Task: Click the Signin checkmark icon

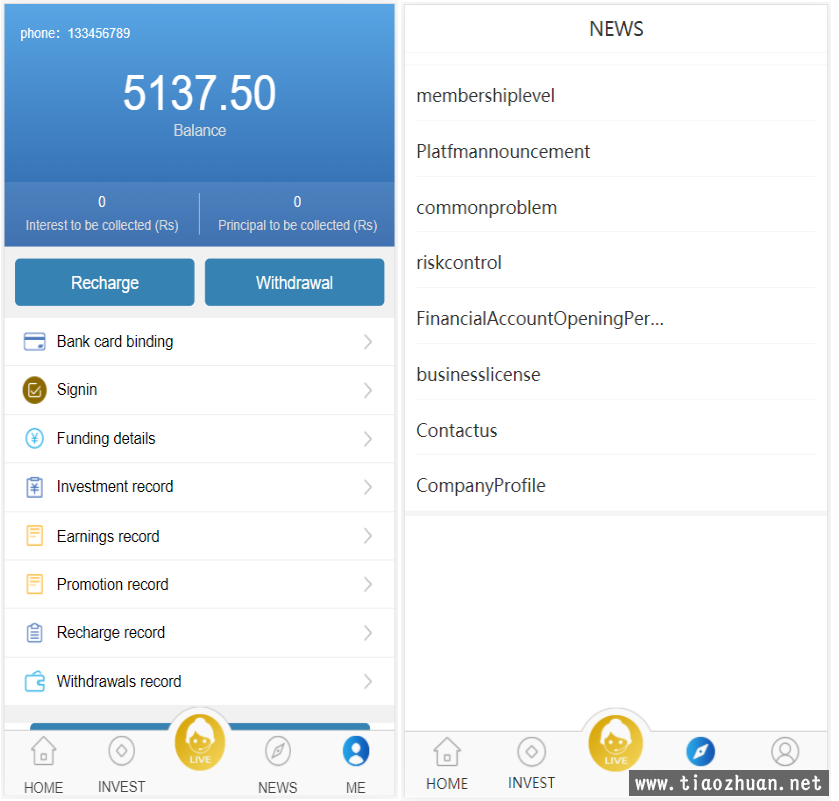Action: click(x=35, y=390)
